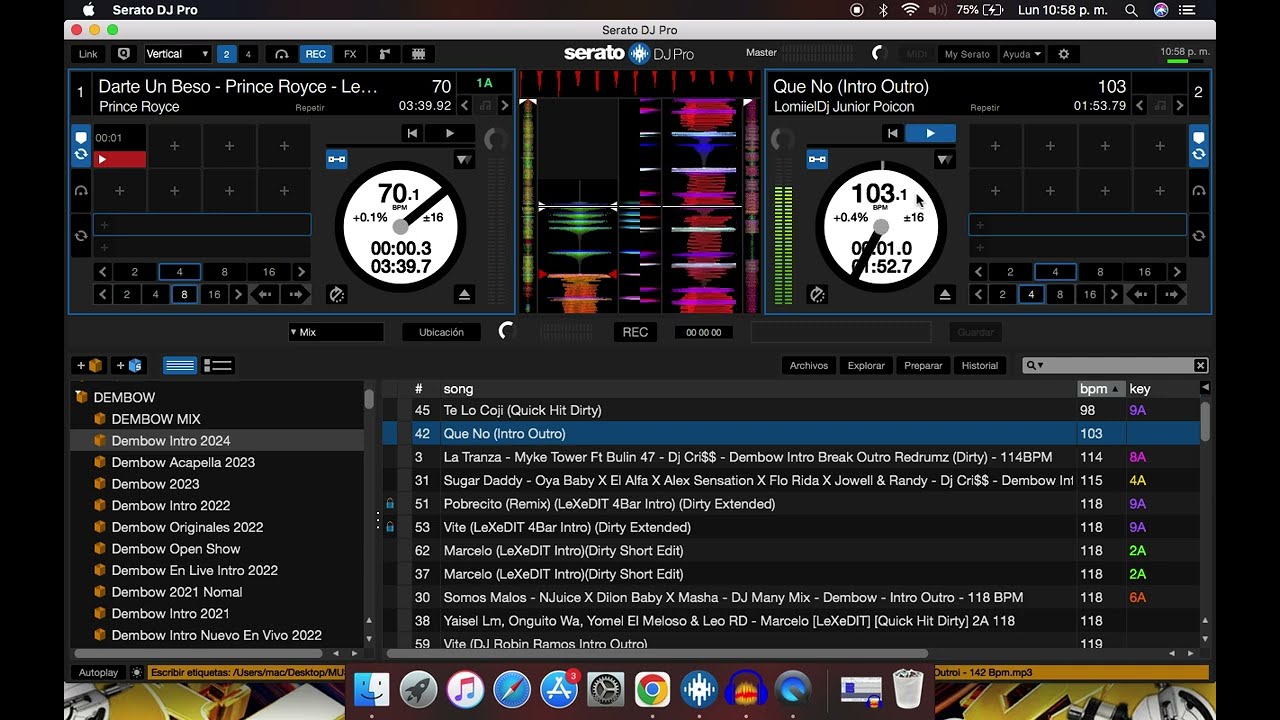Click the Quantize icon next to Link

point(124,54)
